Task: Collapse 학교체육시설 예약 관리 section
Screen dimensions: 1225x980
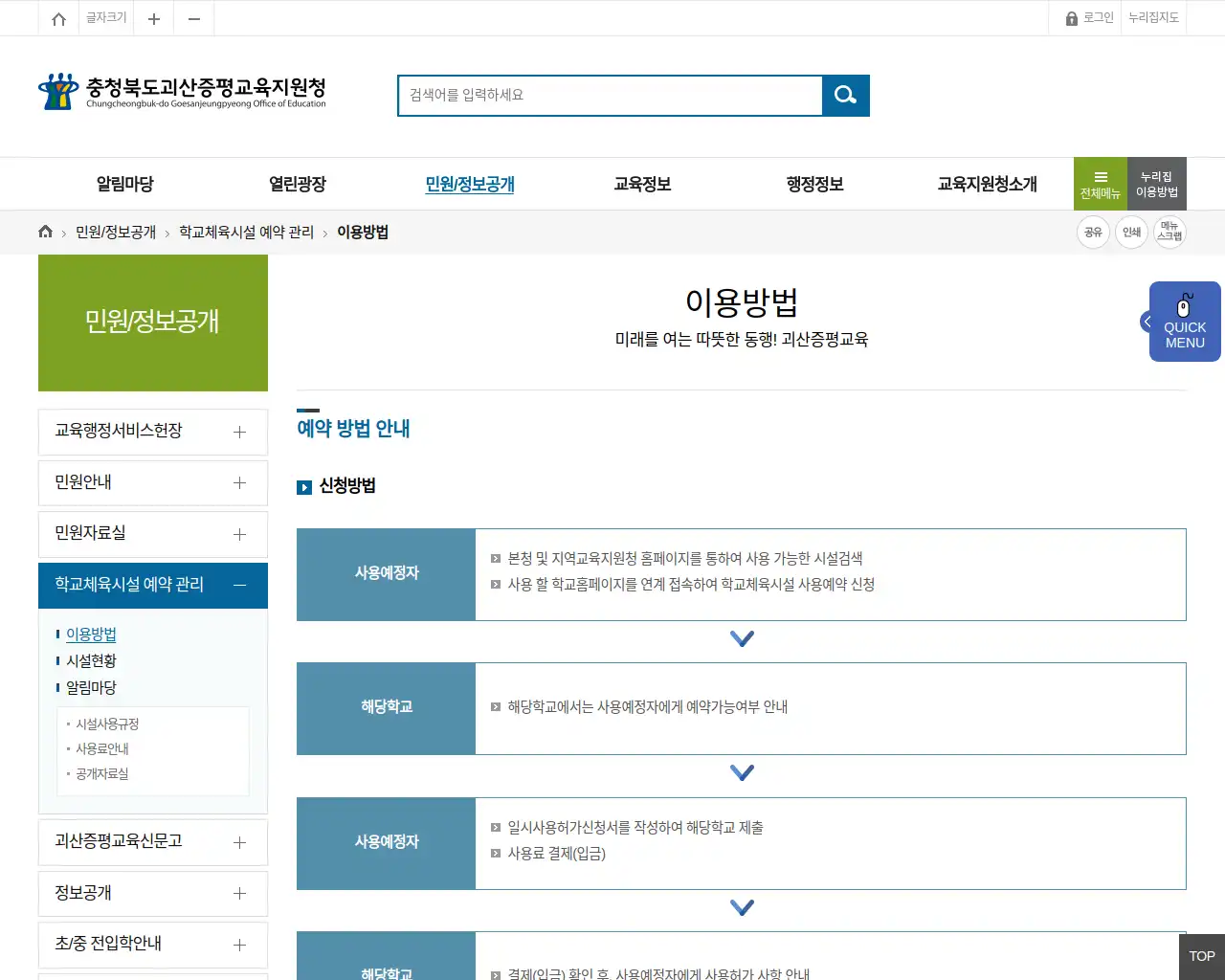Action: pos(153,585)
